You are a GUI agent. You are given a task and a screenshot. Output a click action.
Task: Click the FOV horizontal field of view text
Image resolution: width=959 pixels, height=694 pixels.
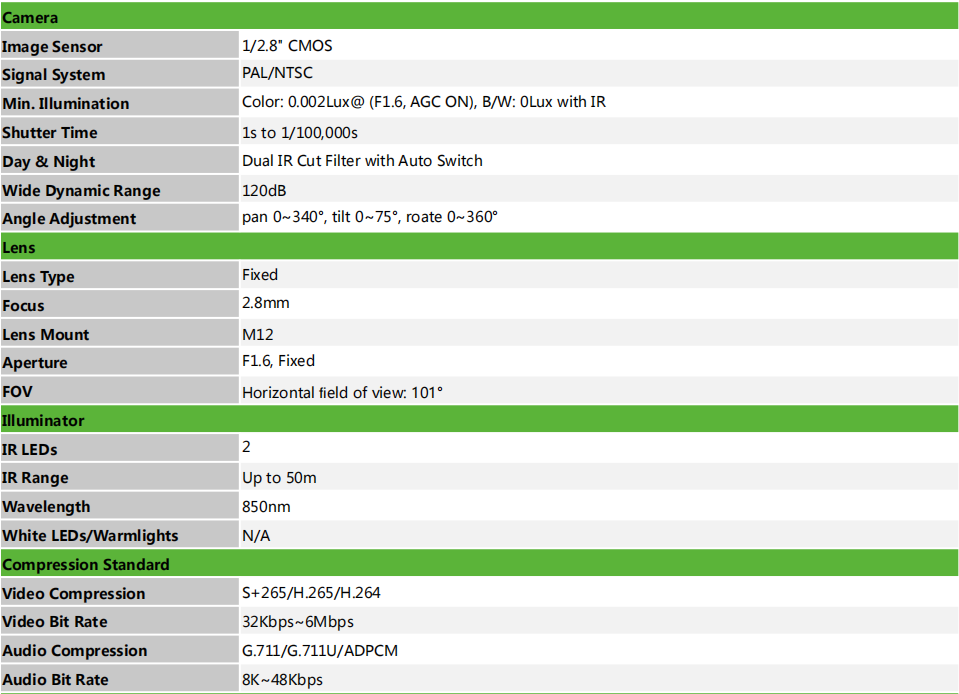pyautogui.click(x=342, y=393)
